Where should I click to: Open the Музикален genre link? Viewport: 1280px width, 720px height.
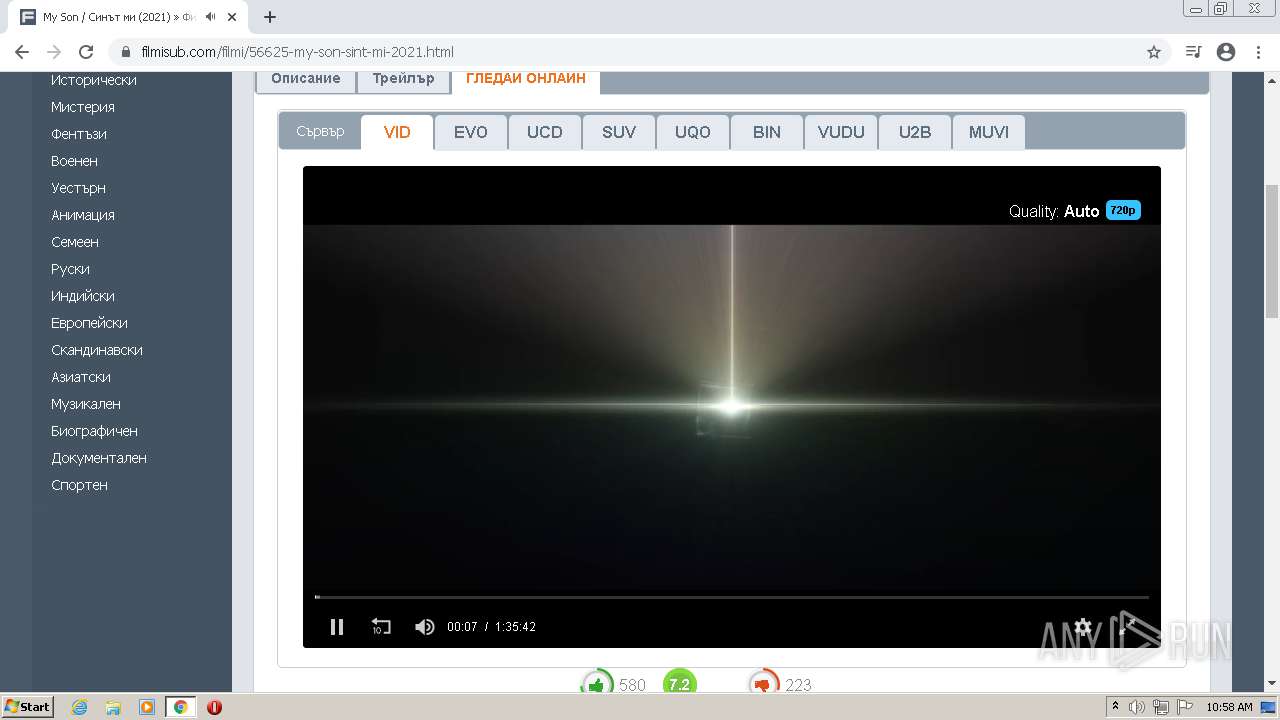click(x=86, y=404)
